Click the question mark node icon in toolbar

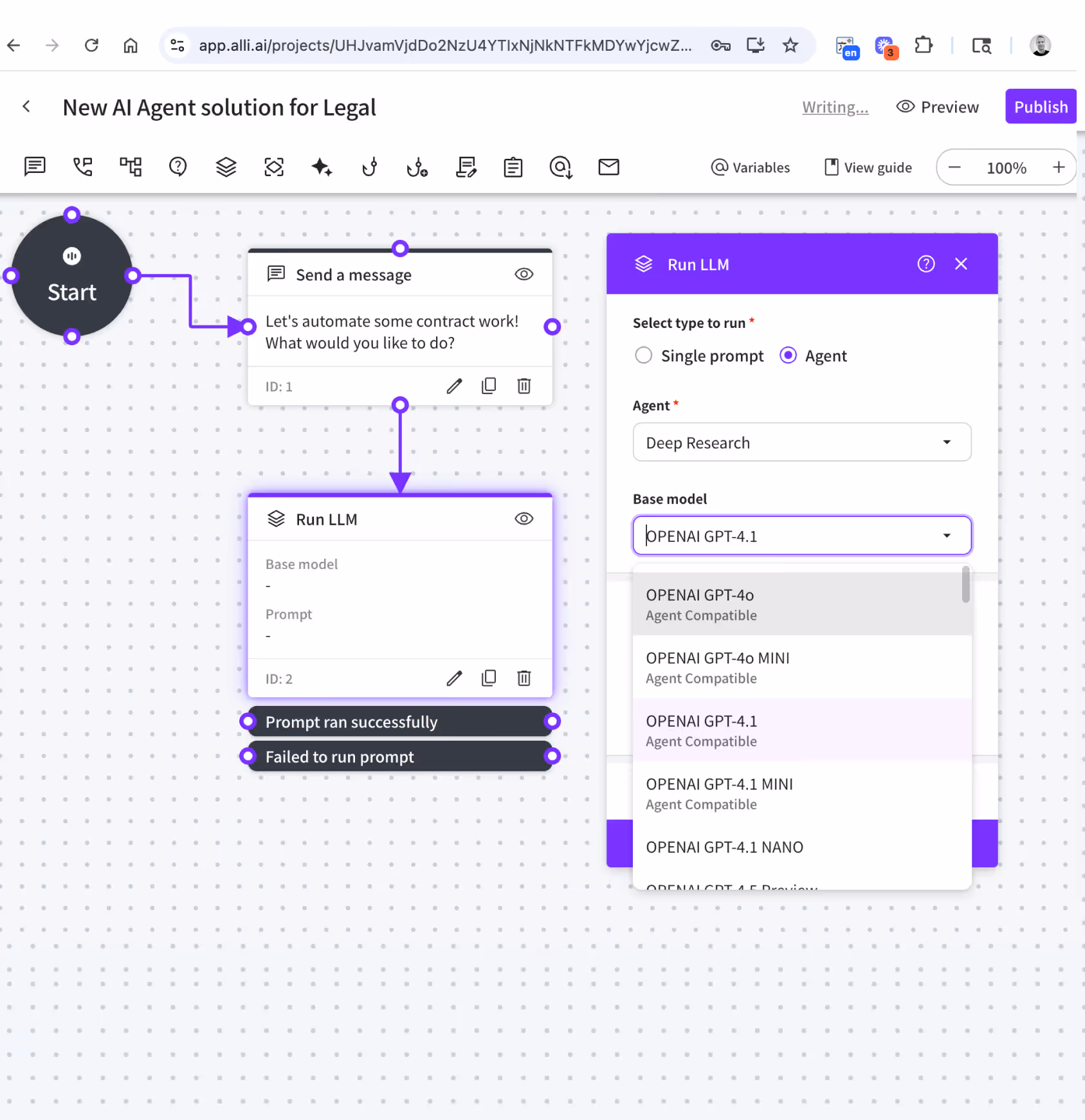click(178, 167)
